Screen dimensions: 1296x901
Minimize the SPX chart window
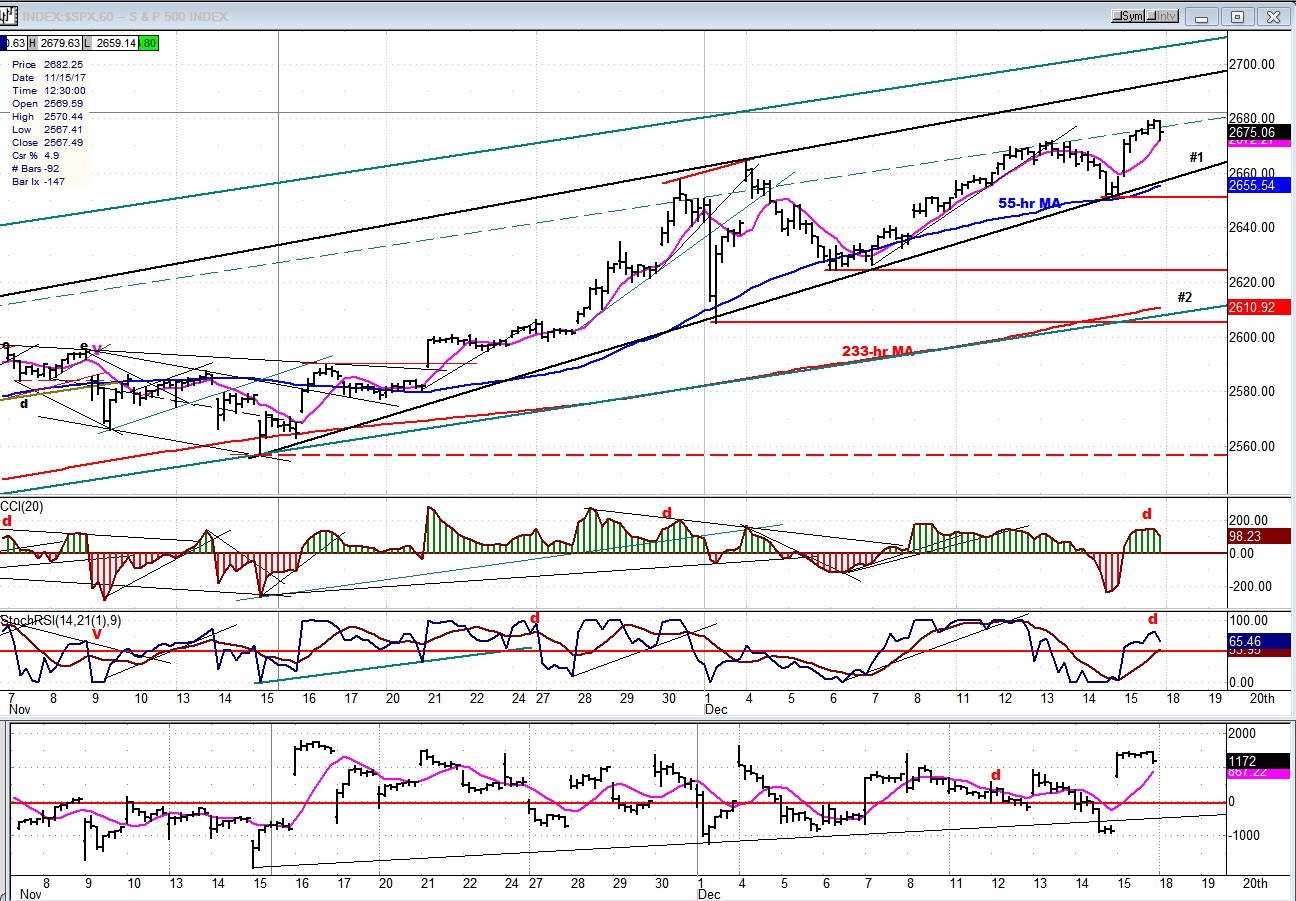pyautogui.click(x=1202, y=16)
